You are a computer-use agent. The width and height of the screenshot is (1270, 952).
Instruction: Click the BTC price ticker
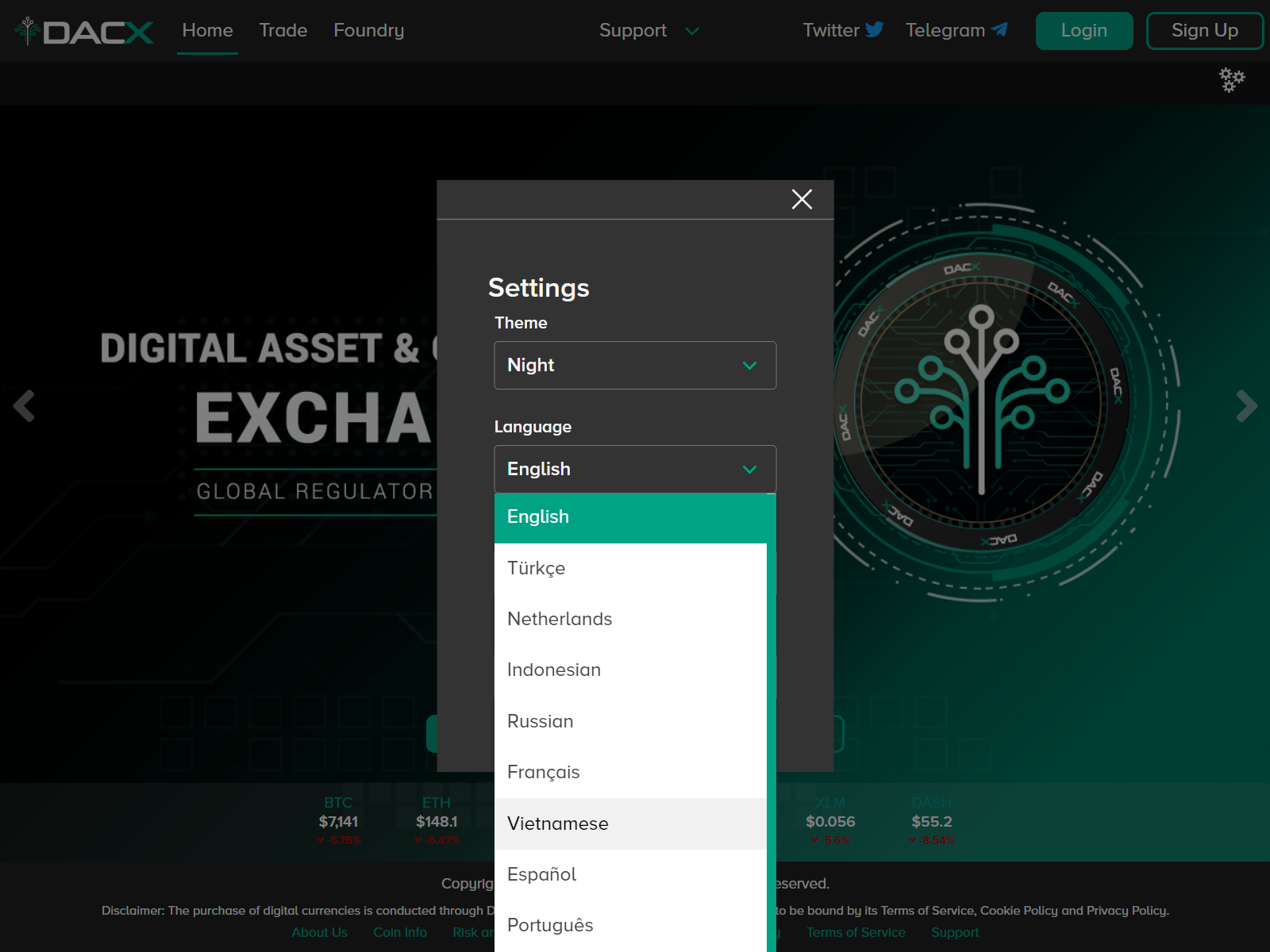(x=339, y=821)
